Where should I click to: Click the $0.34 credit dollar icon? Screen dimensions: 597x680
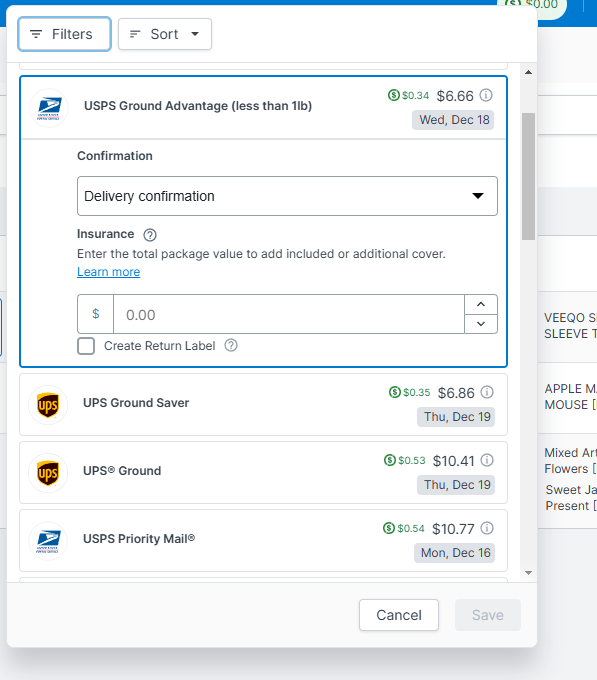(x=394, y=95)
